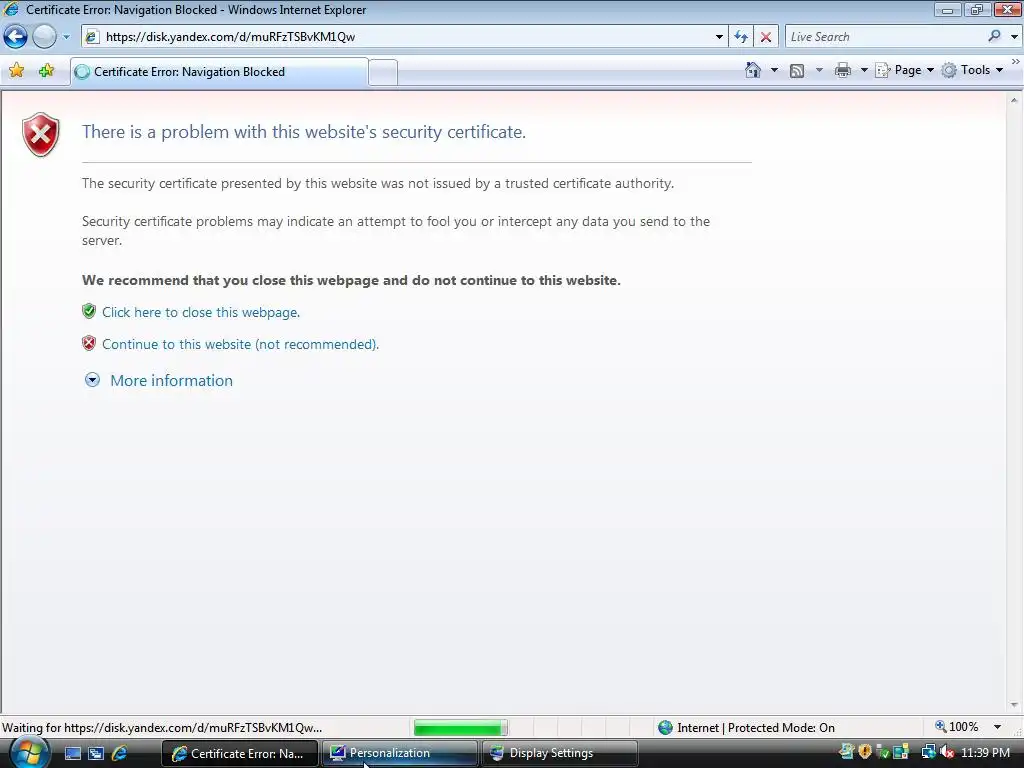This screenshot has height=768, width=1024.
Task: Open the Page menu
Action: (904, 70)
